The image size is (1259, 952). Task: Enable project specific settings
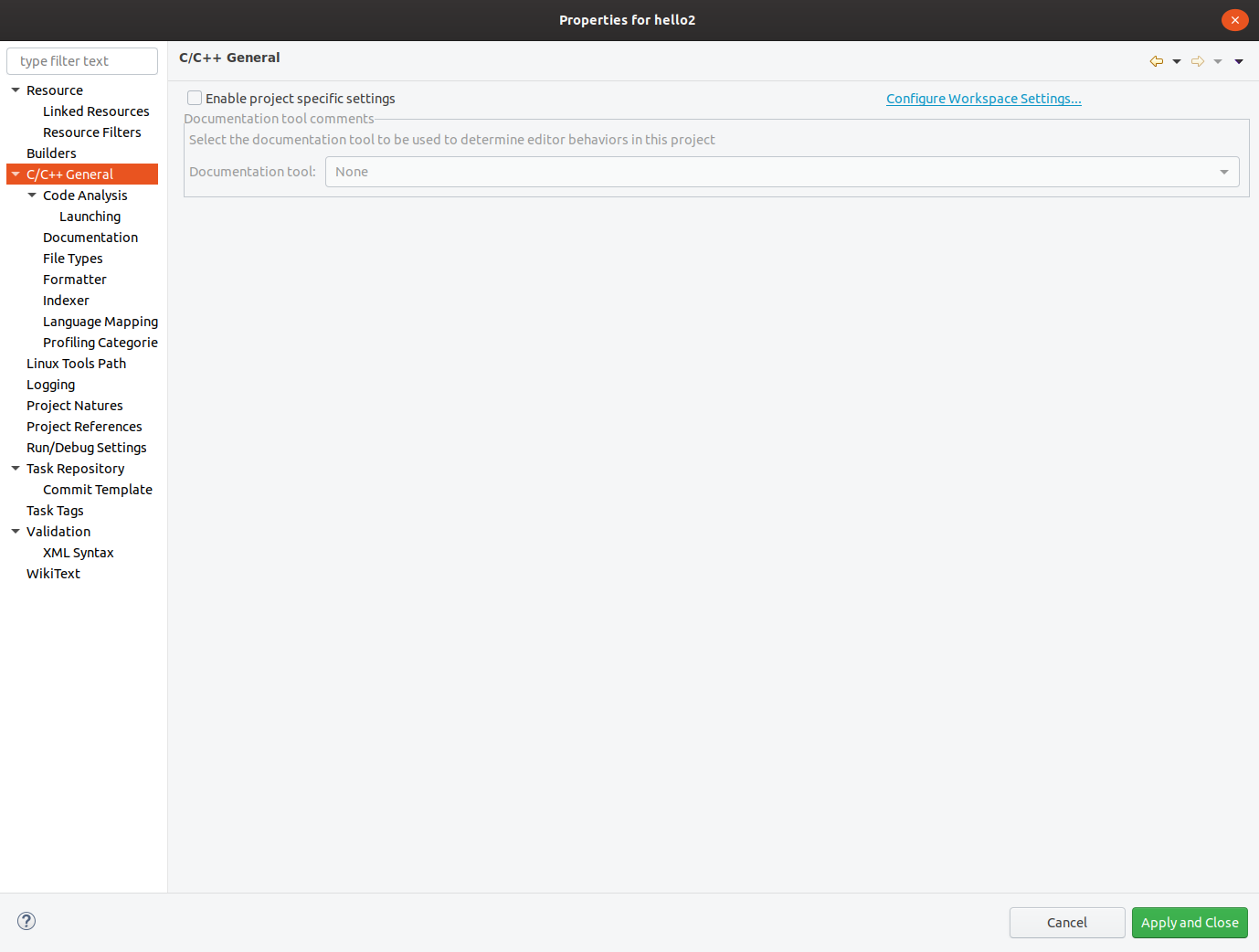pyautogui.click(x=195, y=98)
